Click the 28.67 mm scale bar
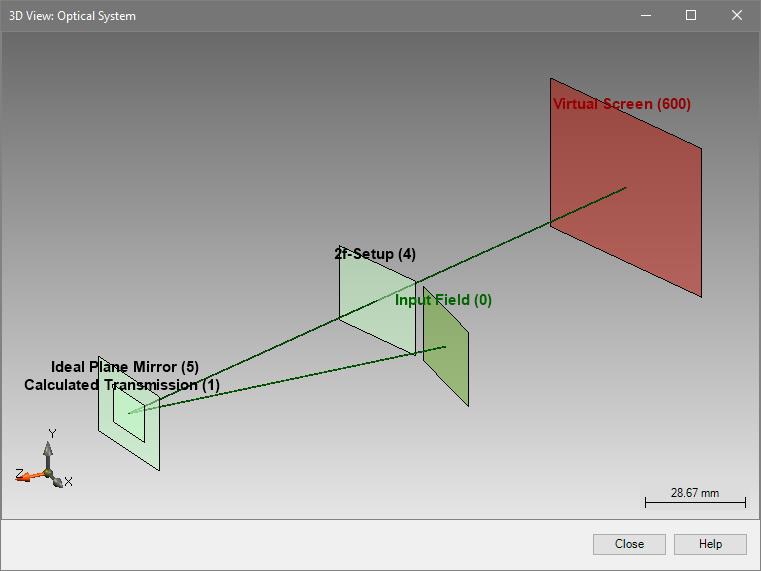The height and width of the screenshot is (571, 761). pos(695,500)
